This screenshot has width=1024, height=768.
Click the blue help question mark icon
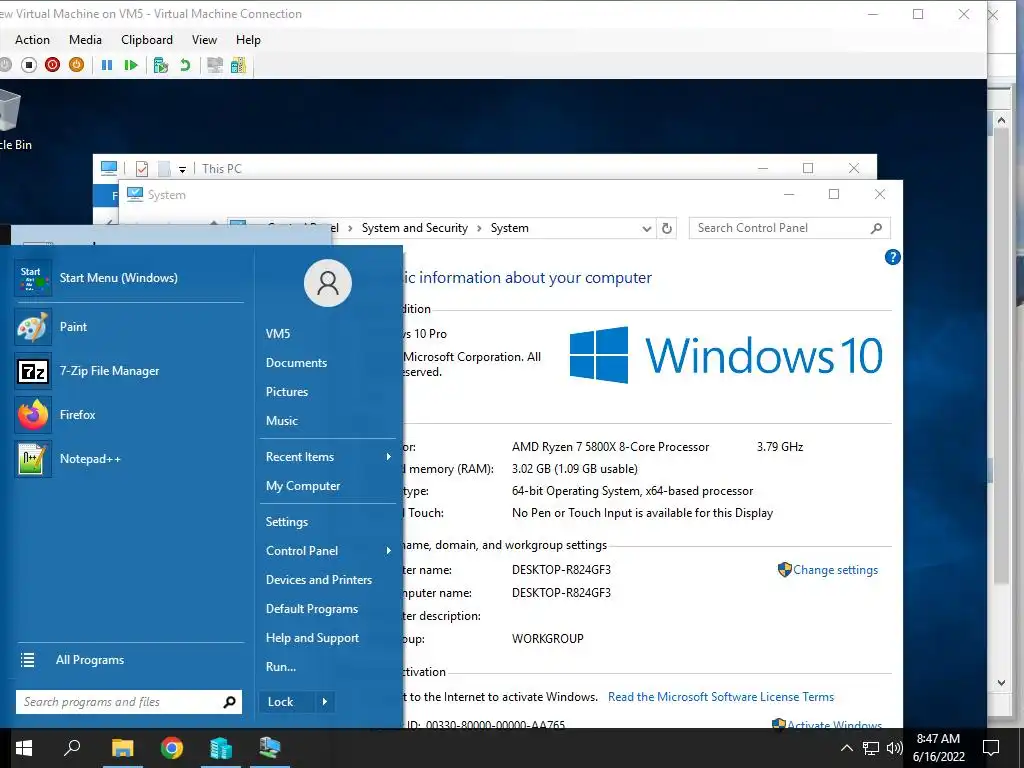(x=893, y=257)
